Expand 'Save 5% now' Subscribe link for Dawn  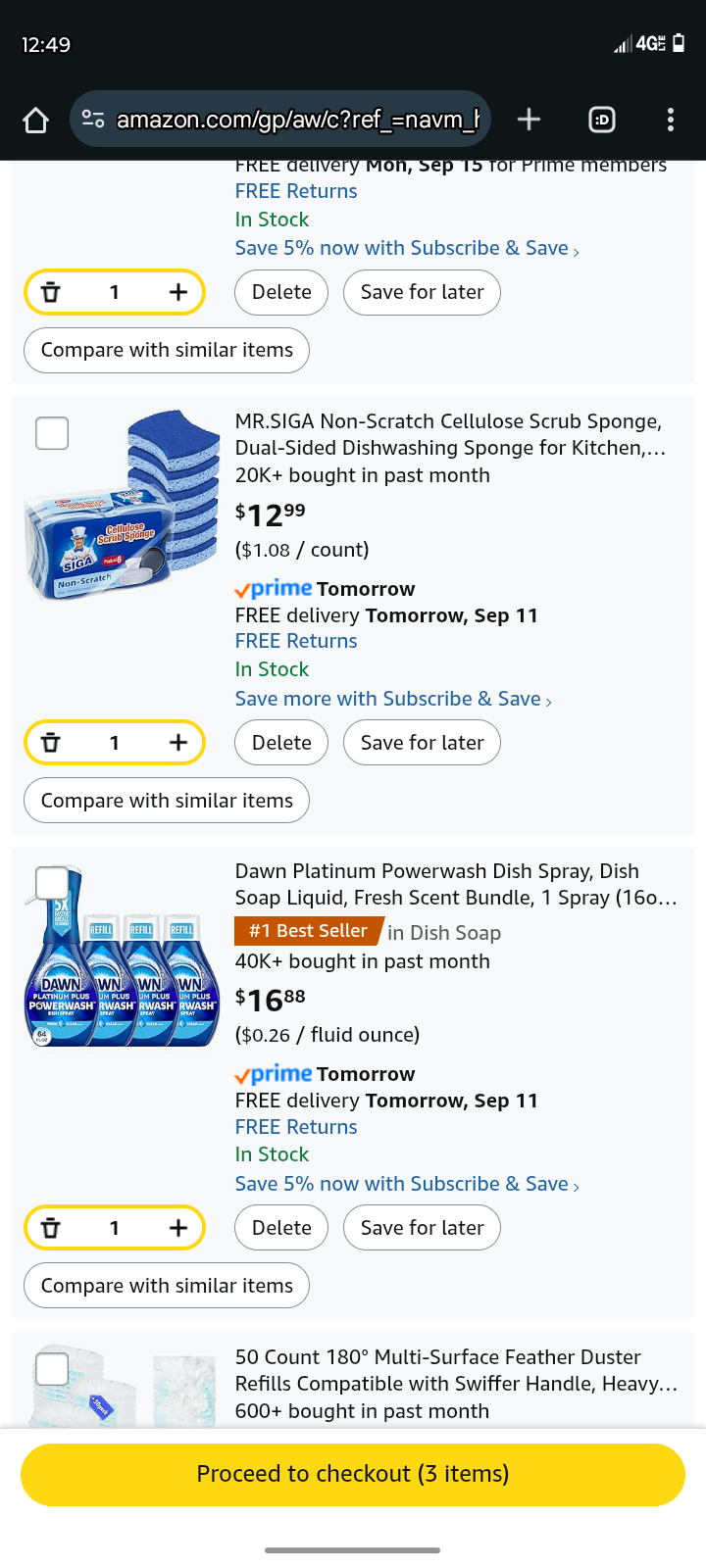(407, 1184)
